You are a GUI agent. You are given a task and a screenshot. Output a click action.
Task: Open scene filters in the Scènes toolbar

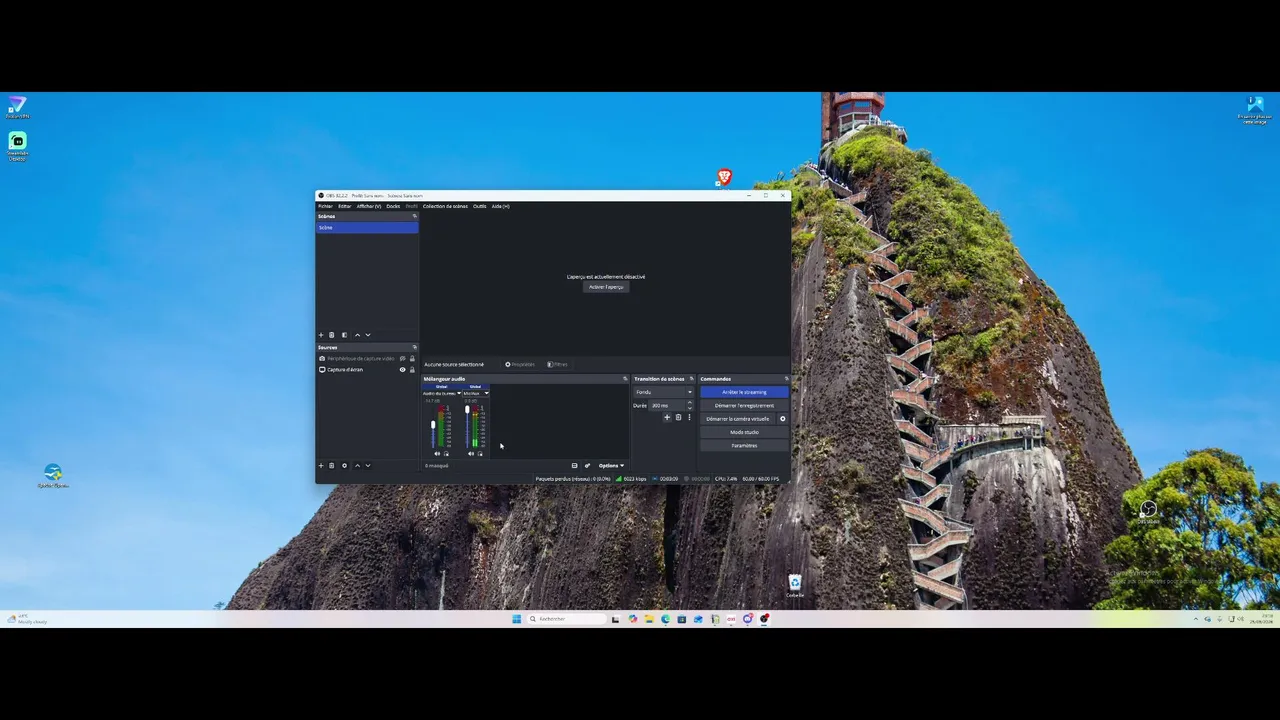point(344,335)
